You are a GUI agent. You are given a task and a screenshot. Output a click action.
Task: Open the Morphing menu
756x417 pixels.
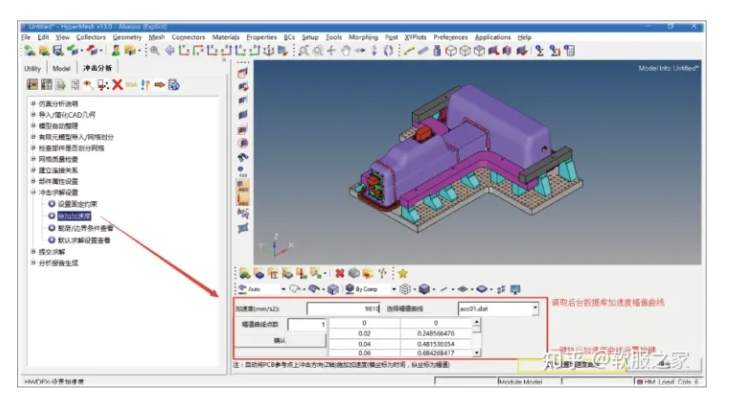coord(363,37)
